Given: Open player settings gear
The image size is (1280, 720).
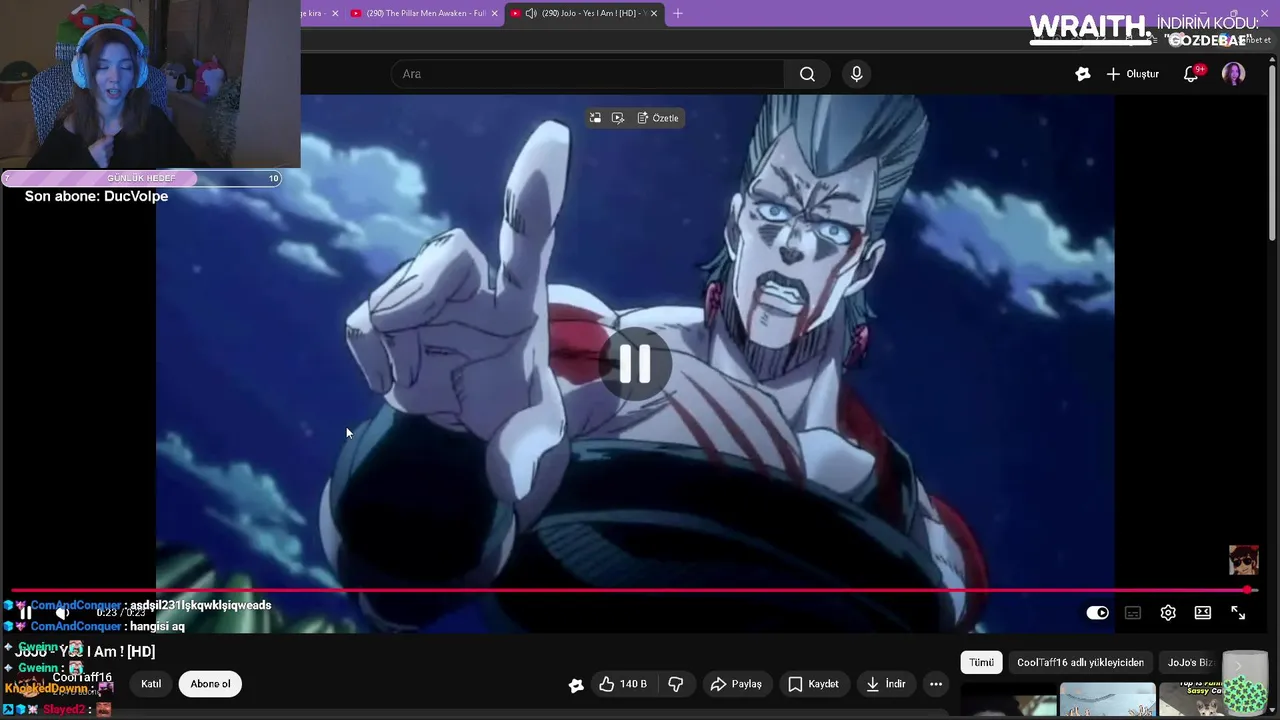Looking at the screenshot, I should (1168, 613).
